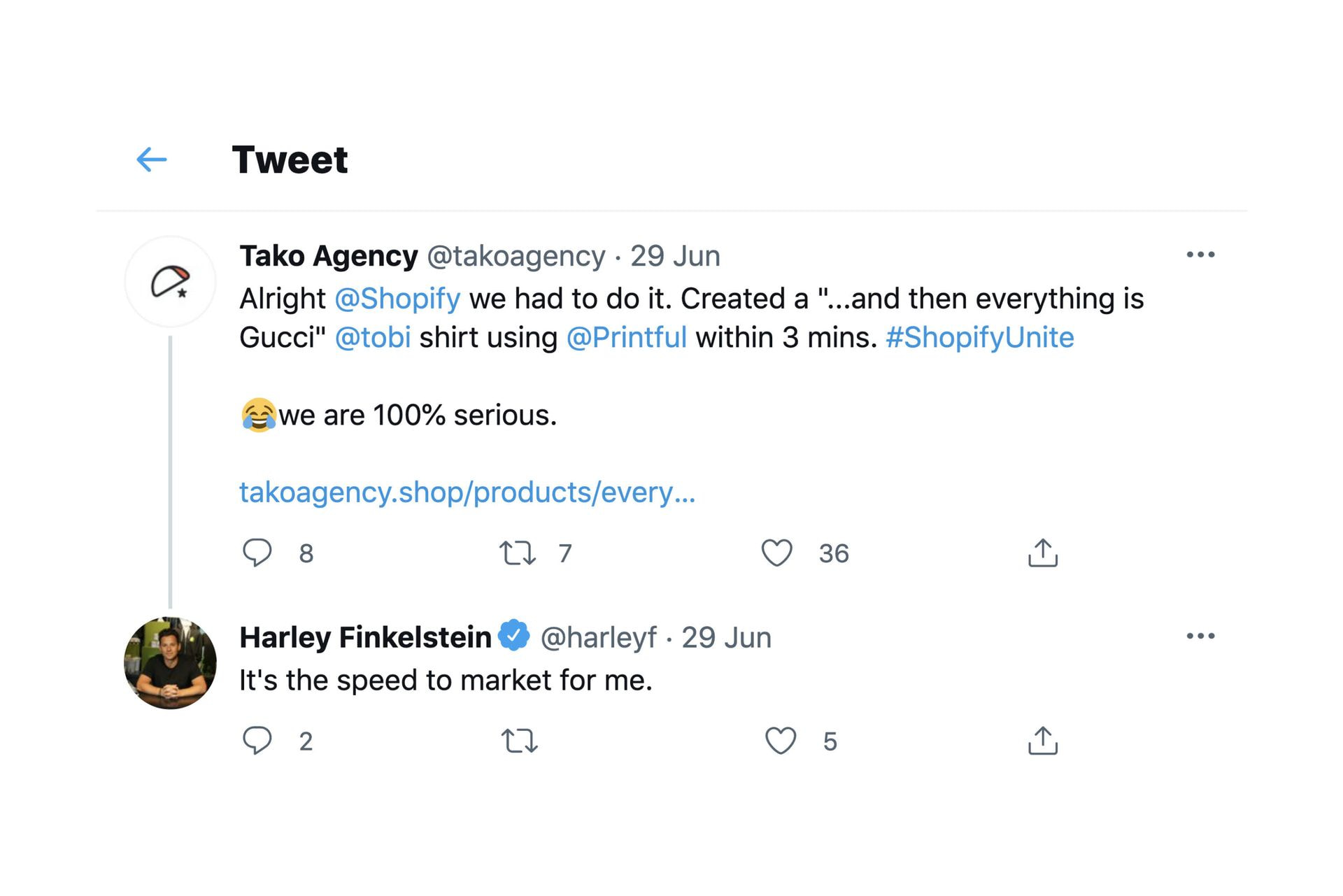Screen dimensions: 1343x896
Task: Like Harley Finkelstein's reply
Action: point(780,740)
